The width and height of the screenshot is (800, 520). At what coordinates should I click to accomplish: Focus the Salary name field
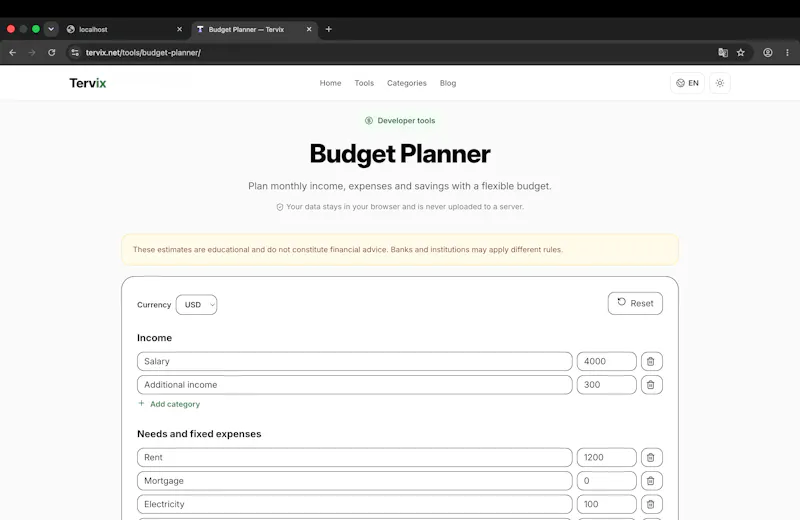point(355,361)
